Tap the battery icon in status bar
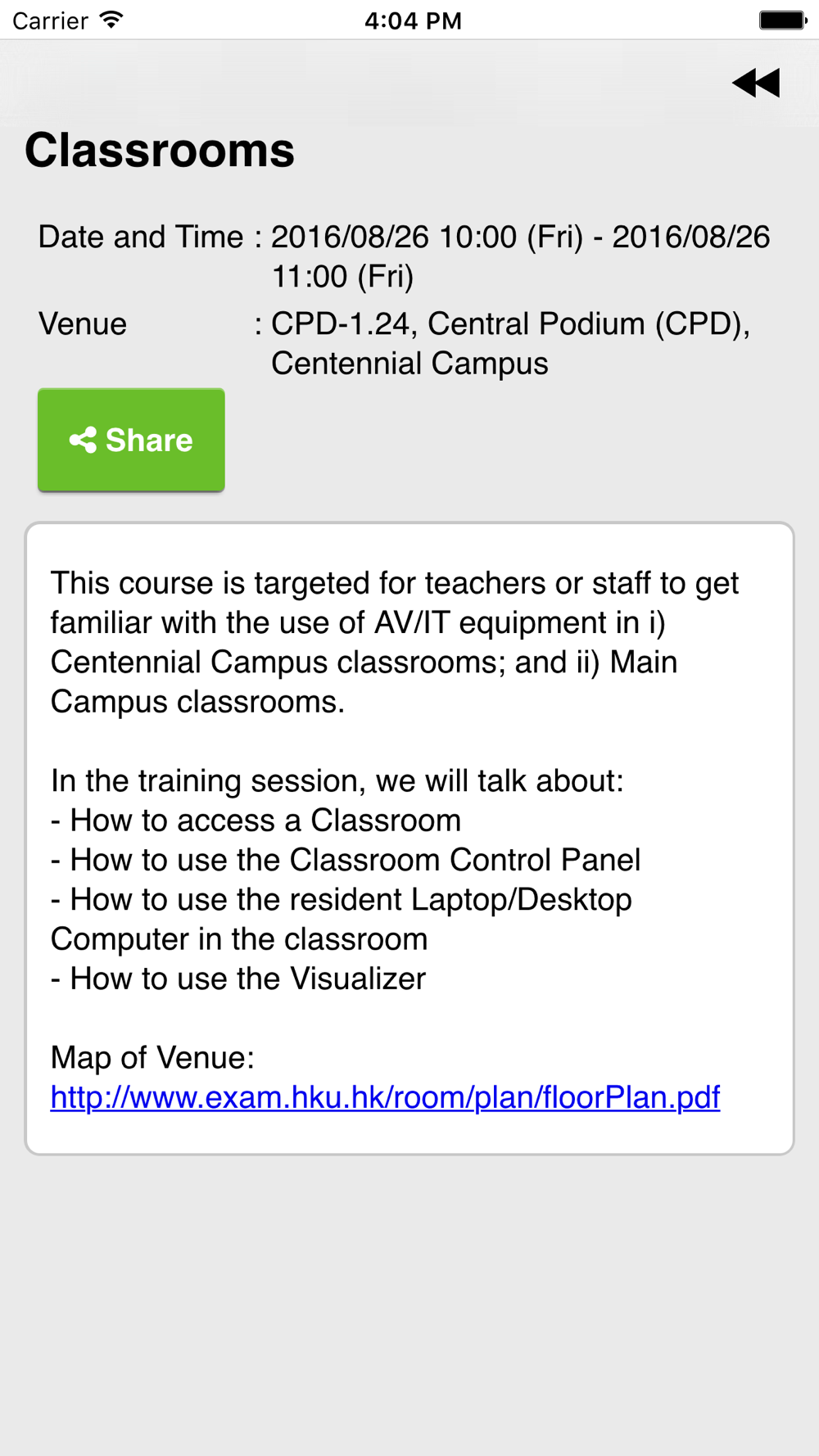The image size is (819, 1456). [782, 20]
